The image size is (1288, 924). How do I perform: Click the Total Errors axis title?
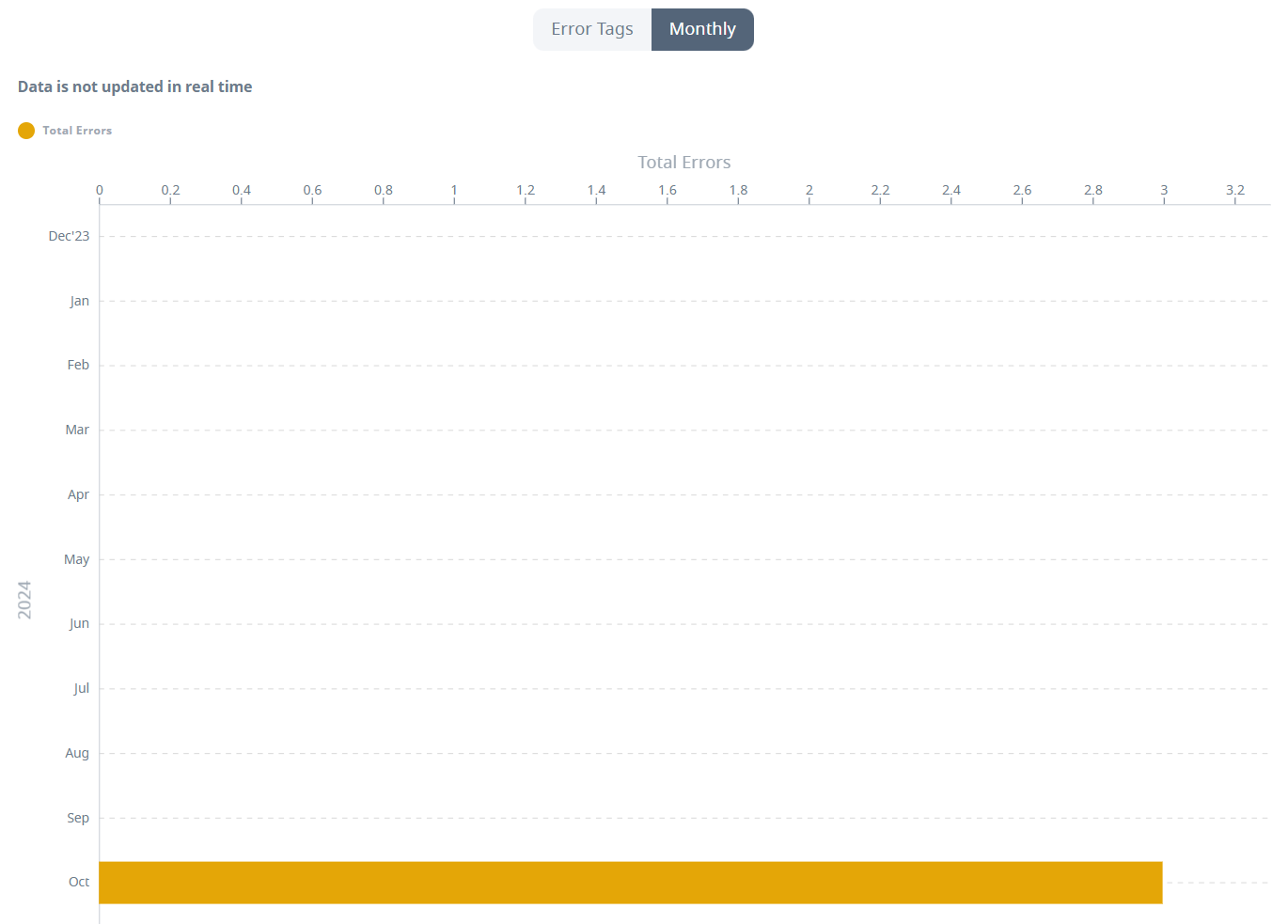(x=684, y=163)
